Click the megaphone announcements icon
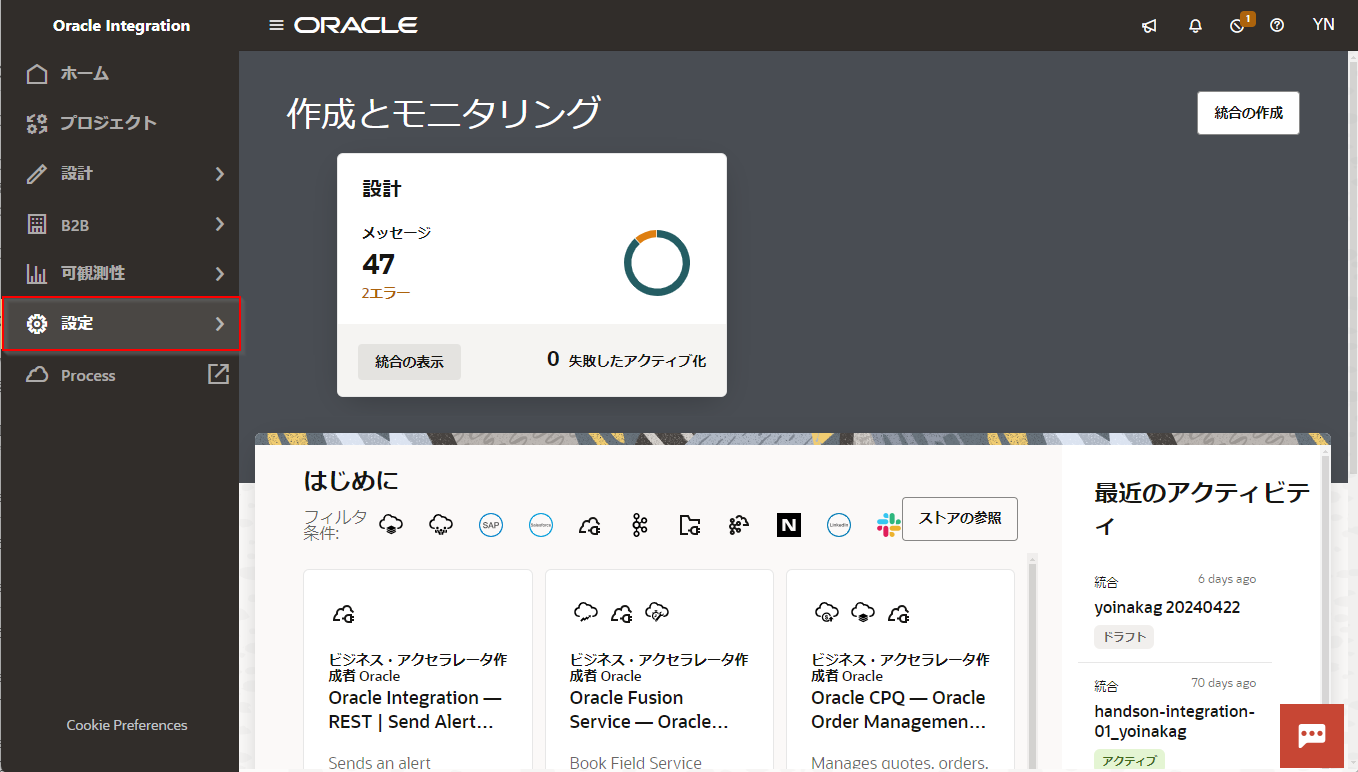This screenshot has width=1358, height=772. (x=1149, y=26)
